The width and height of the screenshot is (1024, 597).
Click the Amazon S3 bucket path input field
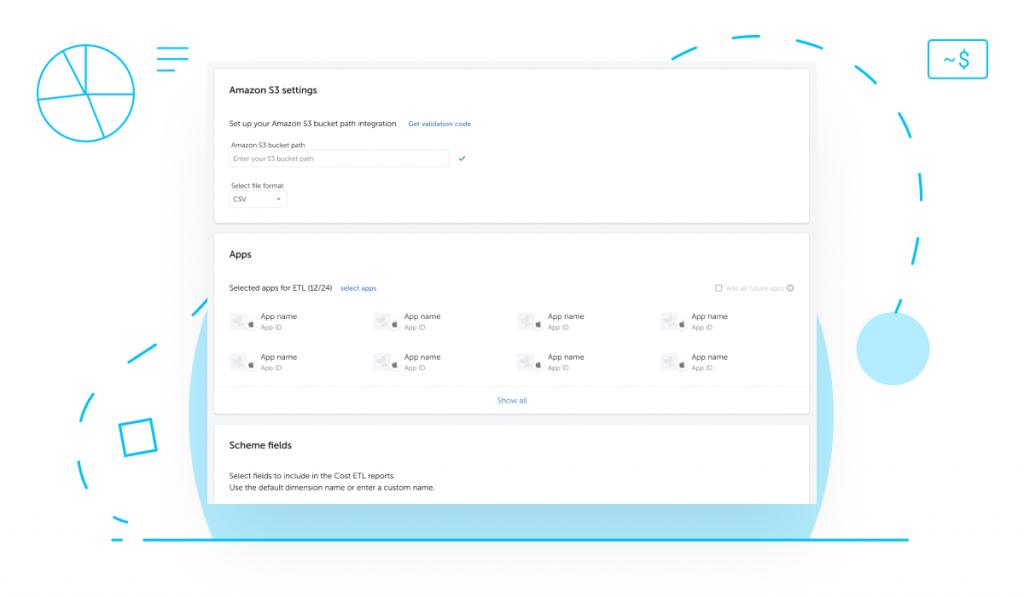pos(339,159)
